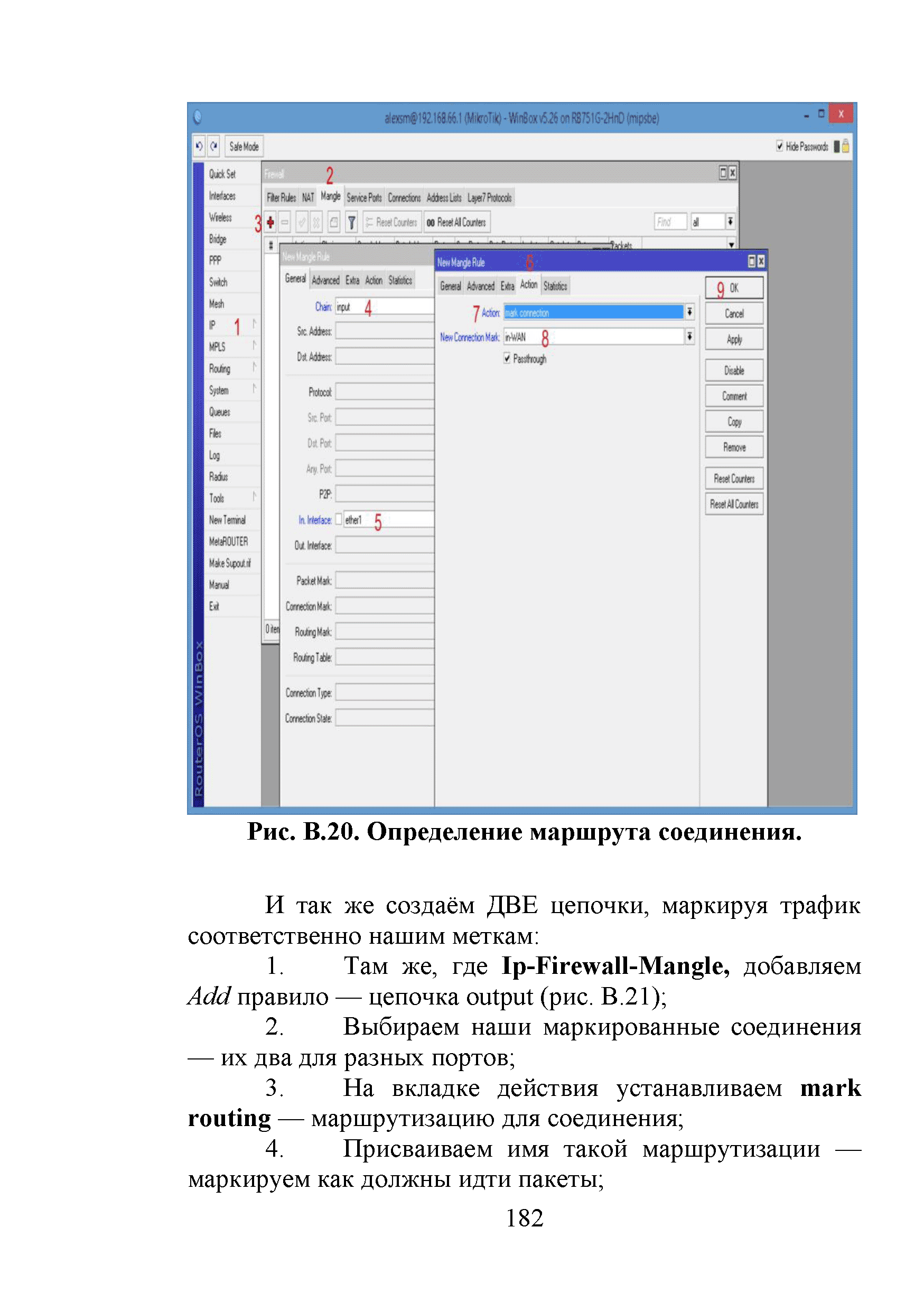Click the New Connection Mark field
Image resolution: width=924 pixels, height=1311 pixels.
(594, 337)
